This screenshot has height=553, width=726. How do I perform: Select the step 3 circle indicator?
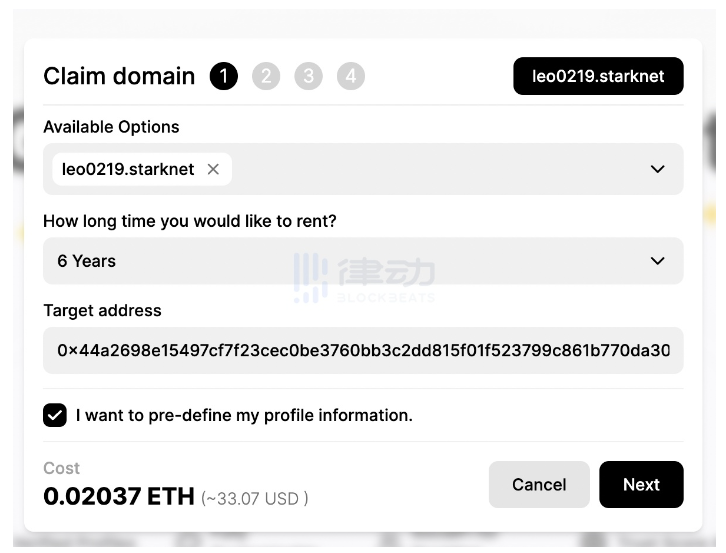point(308,76)
